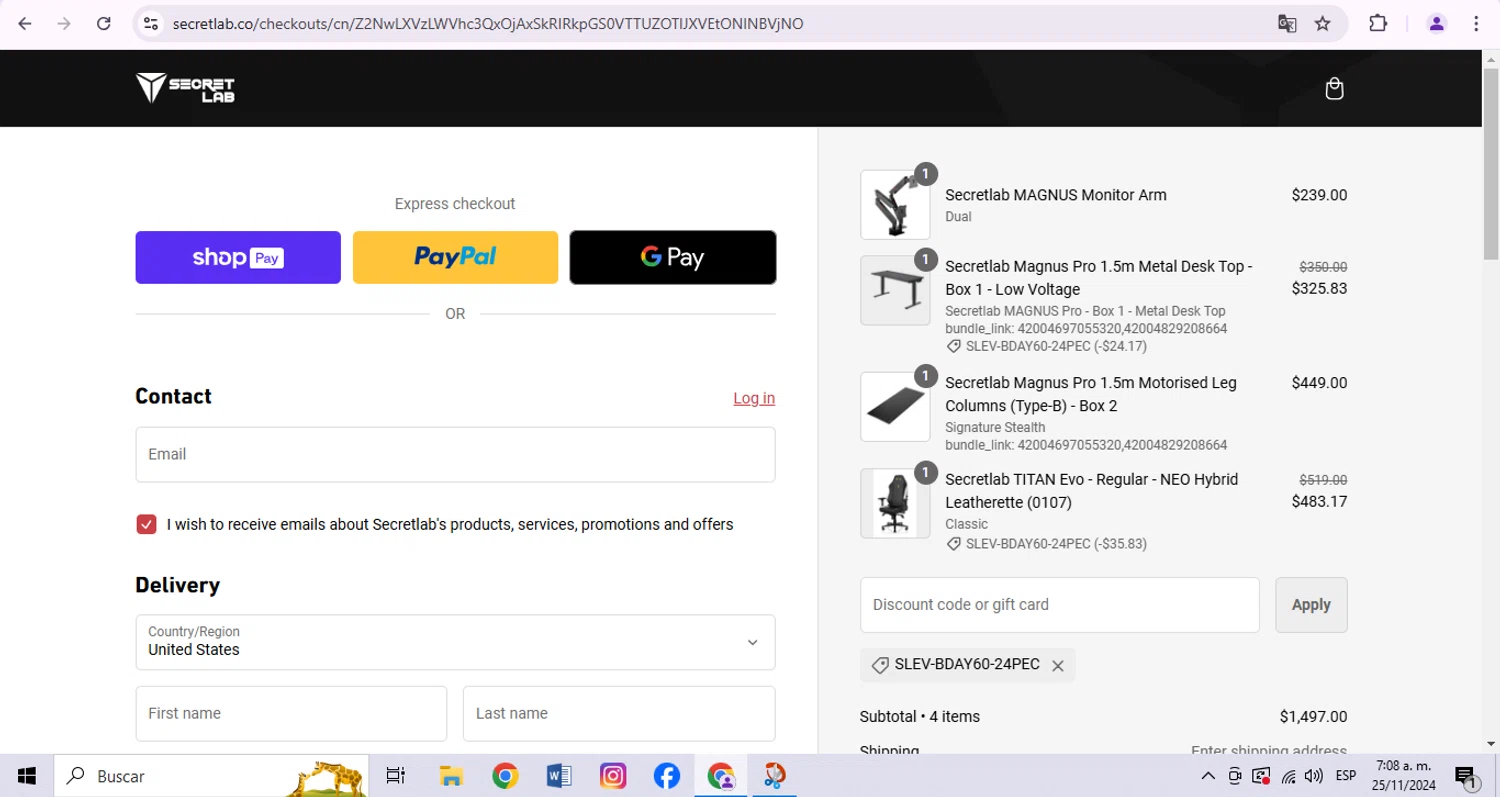Switch to Chrome profile window in taskbar
The height and width of the screenshot is (797, 1500).
[721, 776]
